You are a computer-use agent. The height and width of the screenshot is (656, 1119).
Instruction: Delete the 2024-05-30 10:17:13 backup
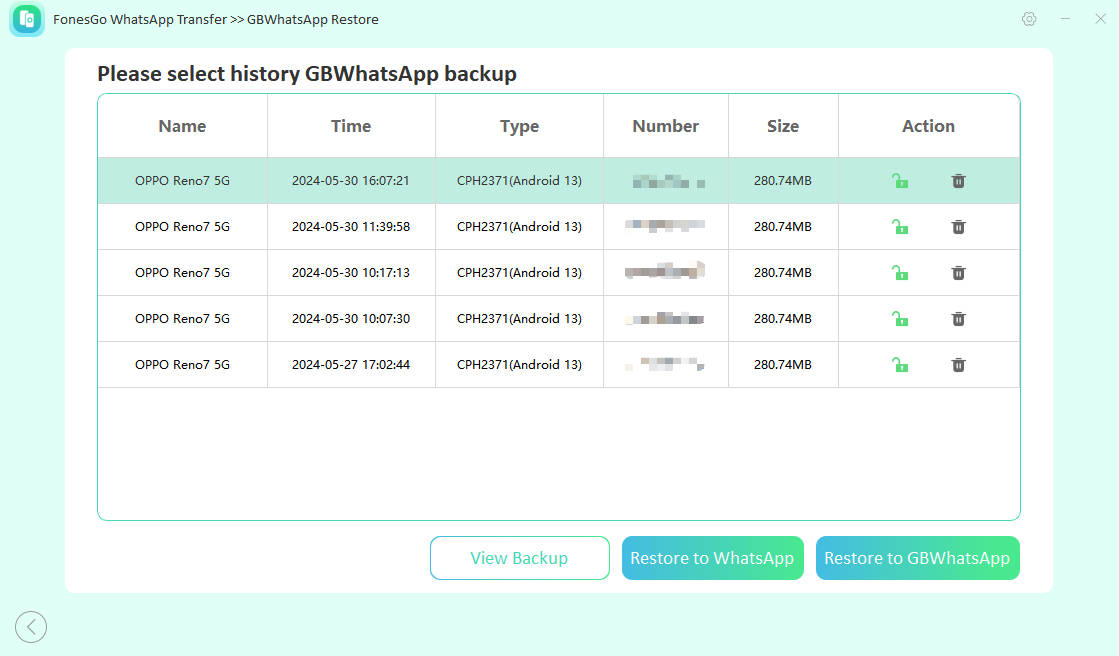958,273
